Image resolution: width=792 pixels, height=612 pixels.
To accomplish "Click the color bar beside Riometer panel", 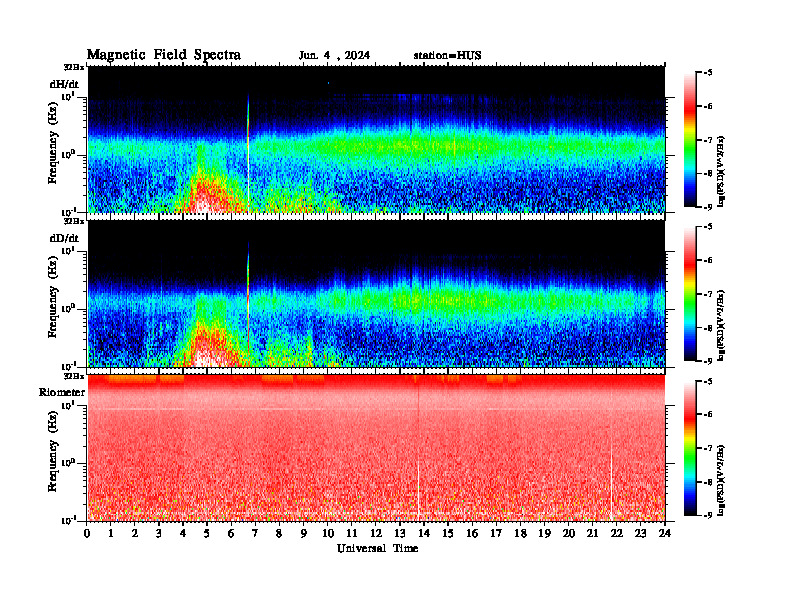I will click(x=689, y=448).
